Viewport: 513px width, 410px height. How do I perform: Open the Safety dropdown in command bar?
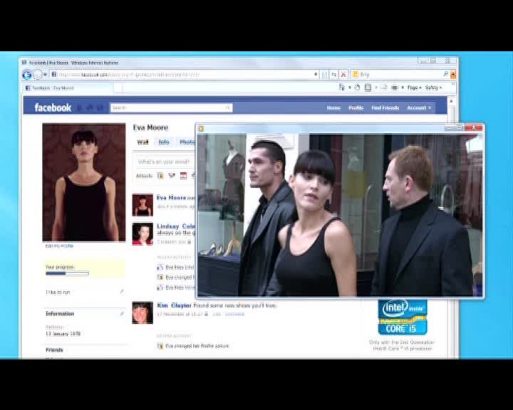(433, 88)
